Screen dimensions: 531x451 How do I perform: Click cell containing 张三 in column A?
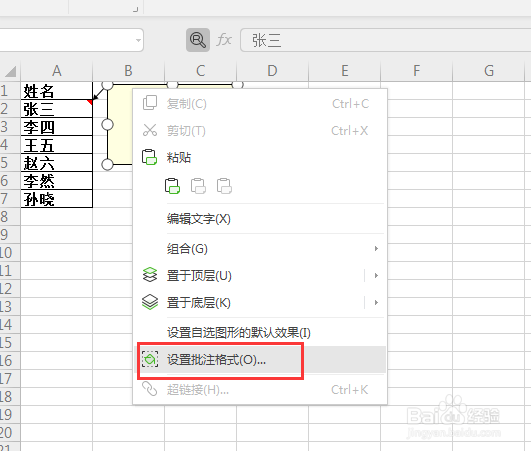(57, 109)
